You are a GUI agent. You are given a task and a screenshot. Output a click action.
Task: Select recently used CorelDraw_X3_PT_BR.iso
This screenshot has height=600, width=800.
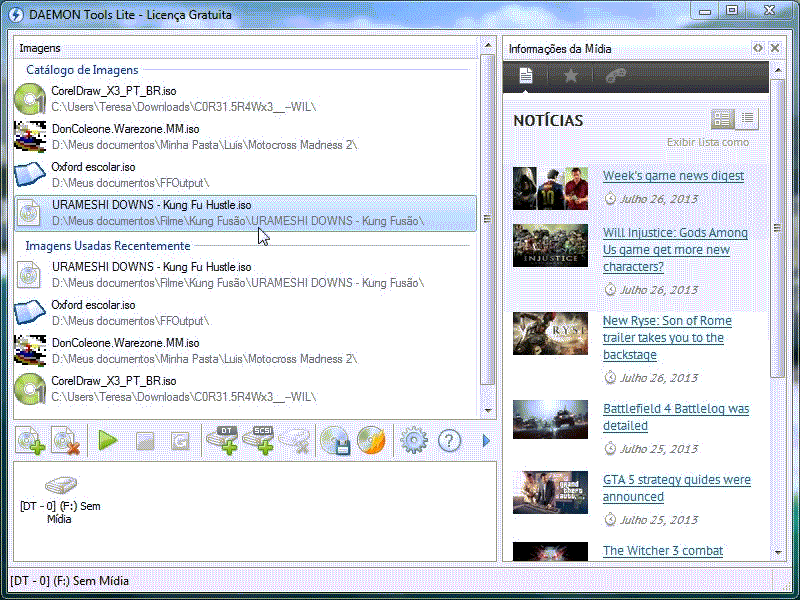point(245,388)
